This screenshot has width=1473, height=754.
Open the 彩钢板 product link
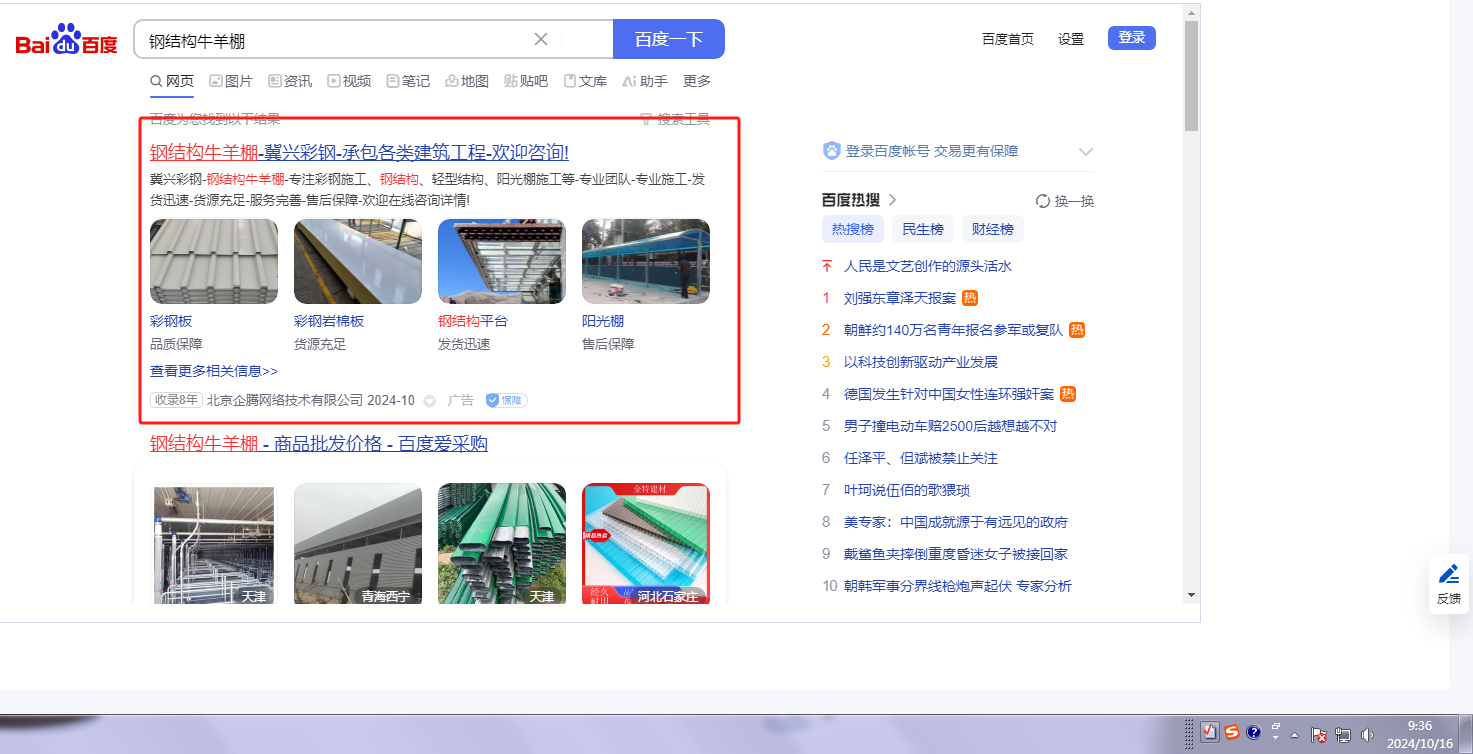point(171,321)
